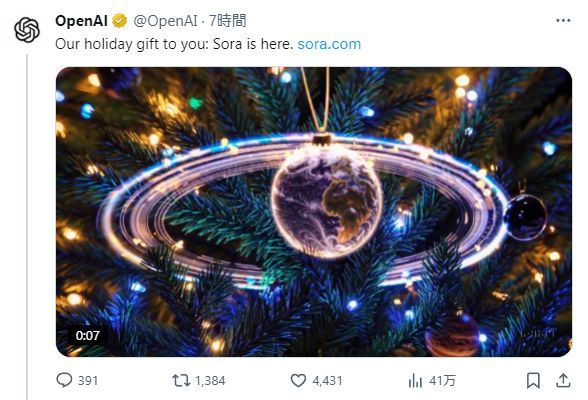Repost using the retweet arrows icon
The width and height of the screenshot is (588, 400).
click(x=181, y=381)
